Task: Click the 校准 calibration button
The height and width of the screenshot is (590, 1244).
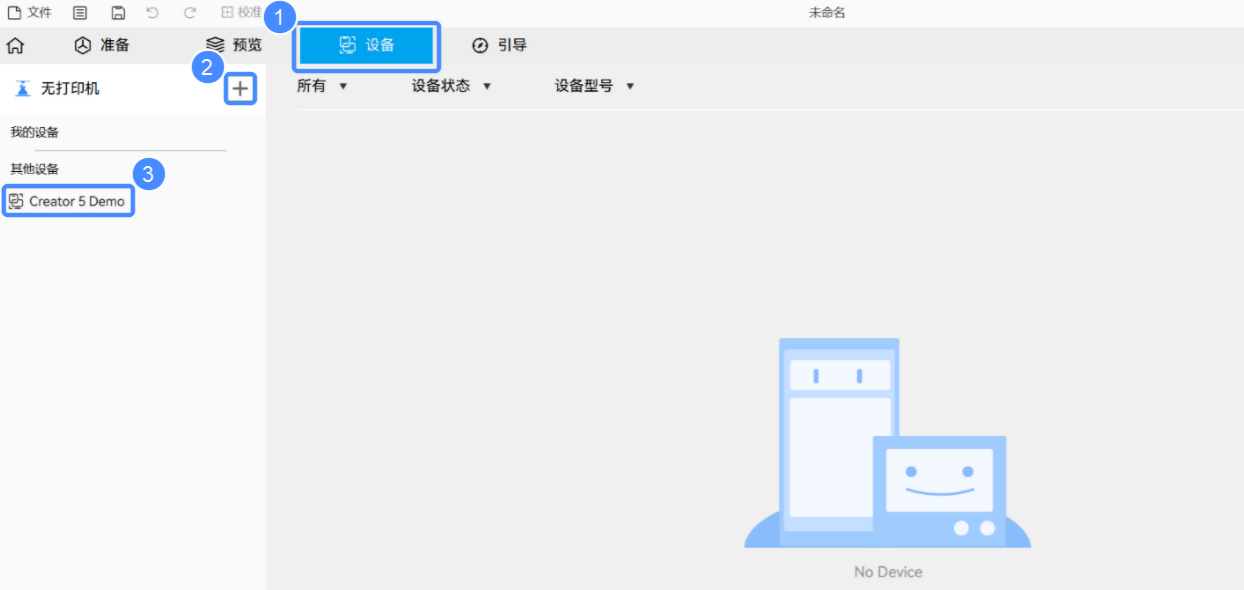Action: click(x=241, y=12)
